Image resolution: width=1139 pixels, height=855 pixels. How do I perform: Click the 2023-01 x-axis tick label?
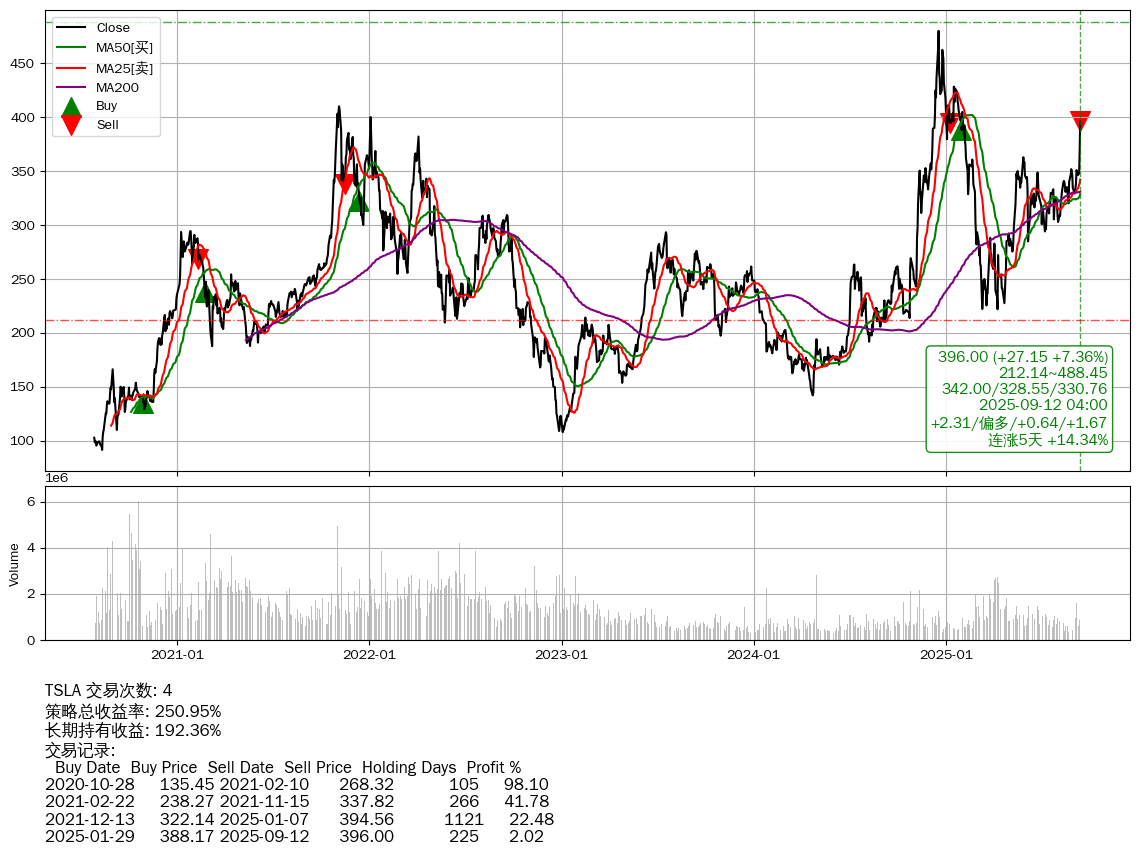coord(561,655)
